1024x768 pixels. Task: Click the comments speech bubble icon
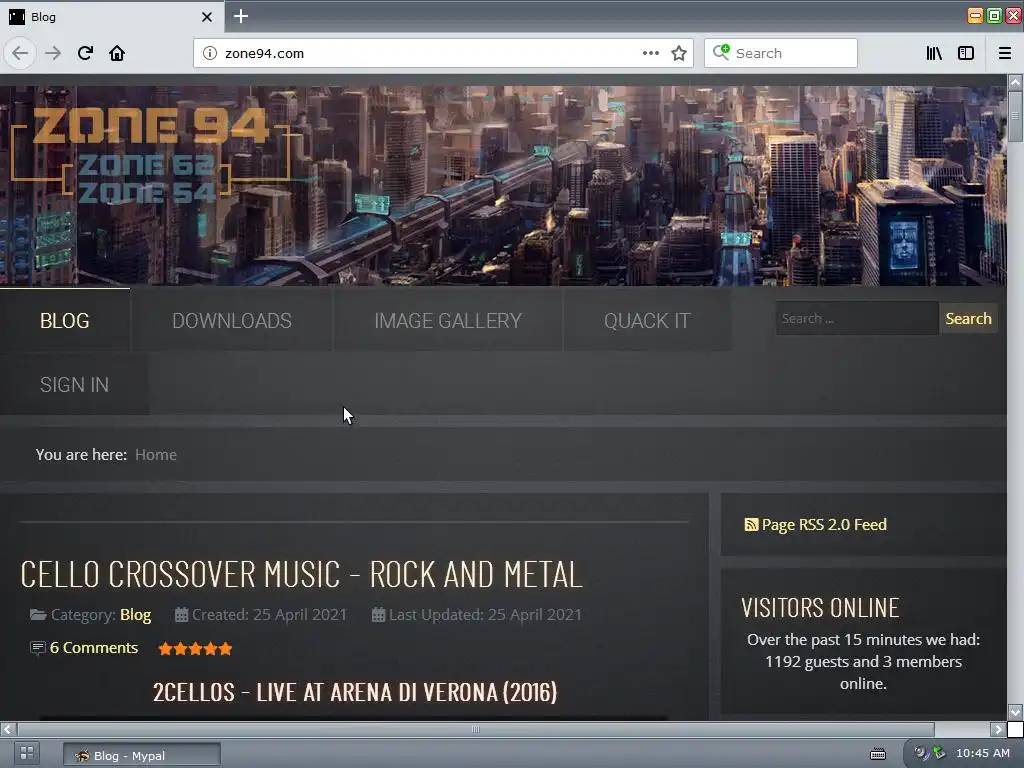point(37,648)
